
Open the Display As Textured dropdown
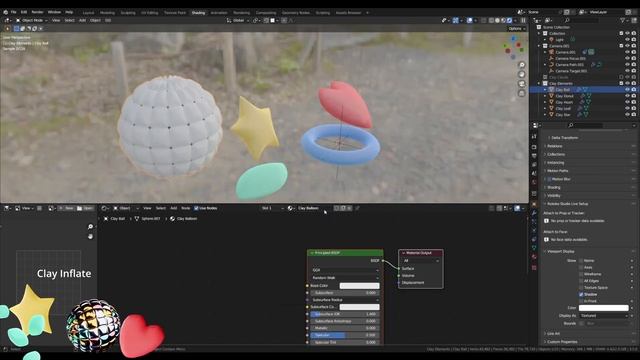pos(604,316)
